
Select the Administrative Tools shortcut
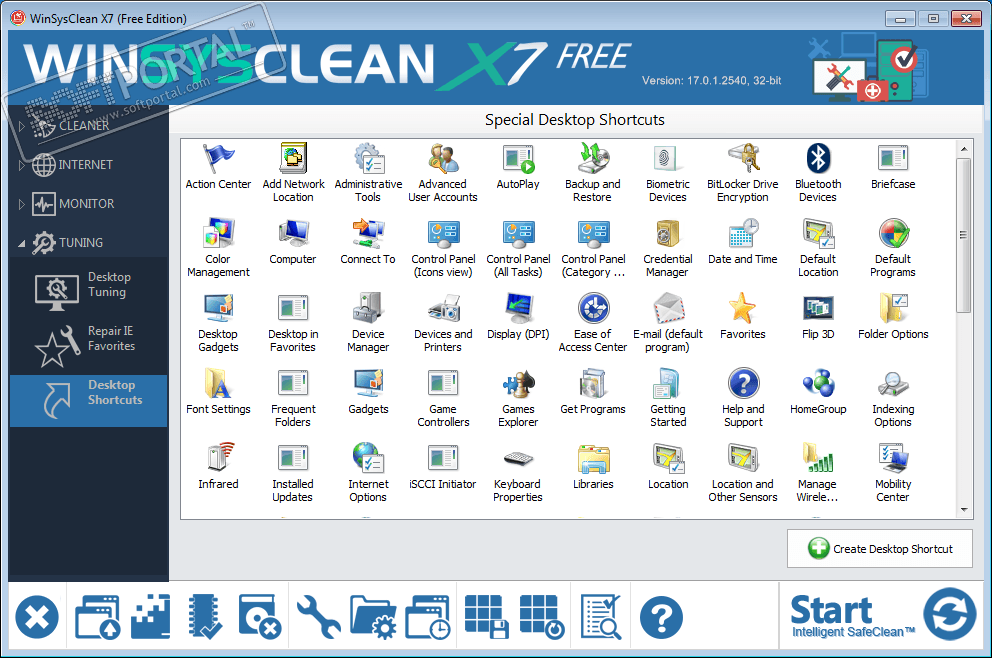[368, 173]
